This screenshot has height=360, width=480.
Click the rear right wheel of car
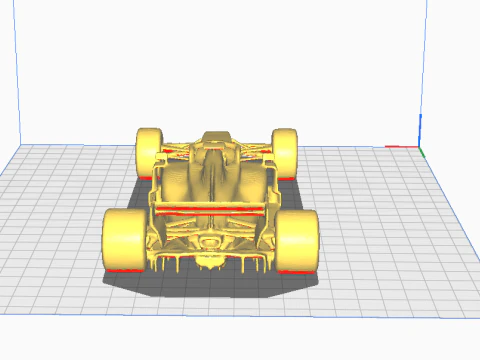tap(297, 242)
